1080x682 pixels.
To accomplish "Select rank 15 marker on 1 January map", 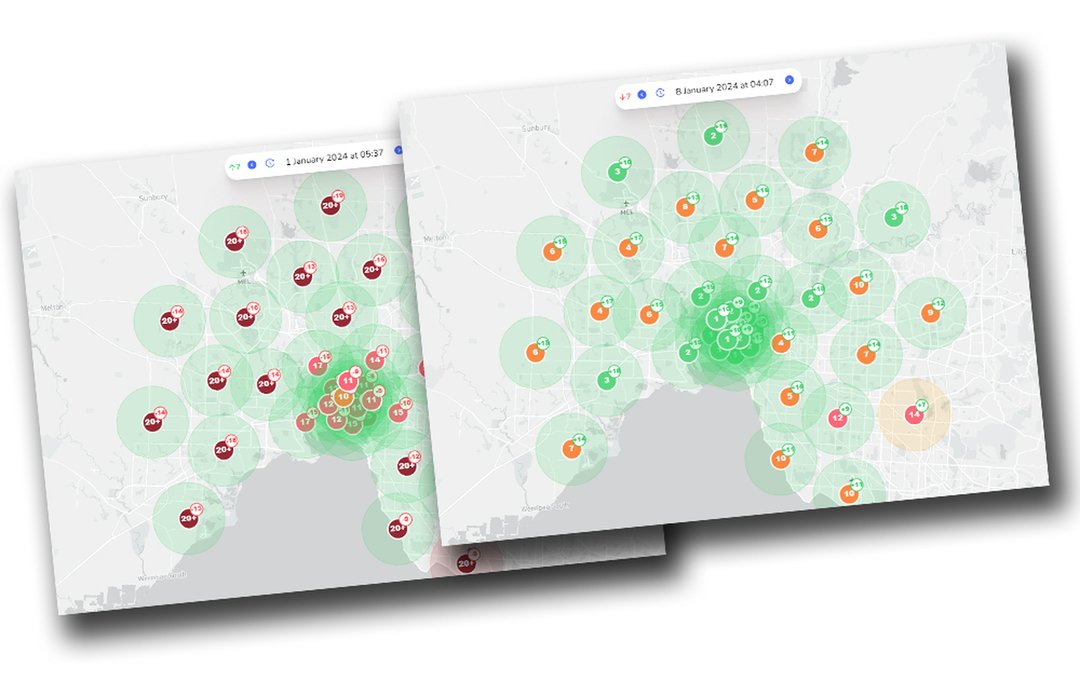I will coord(397,411).
